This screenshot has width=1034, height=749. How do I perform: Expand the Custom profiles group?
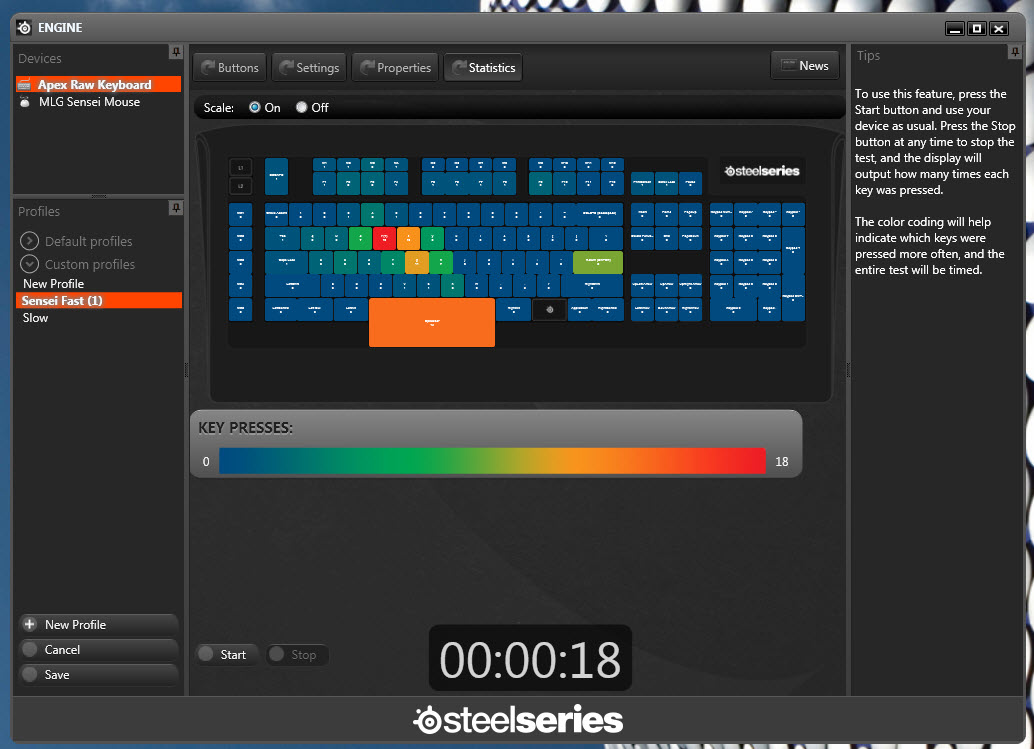pyautogui.click(x=29, y=264)
